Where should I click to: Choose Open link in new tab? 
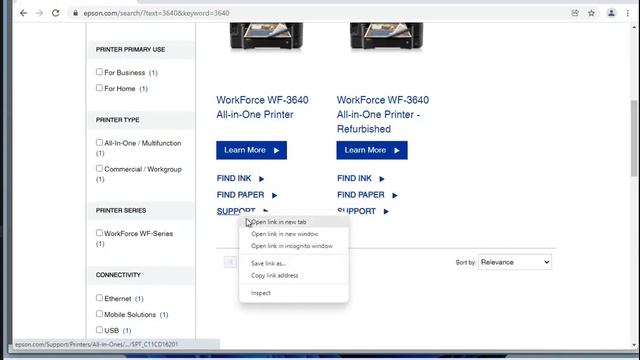pos(294,222)
